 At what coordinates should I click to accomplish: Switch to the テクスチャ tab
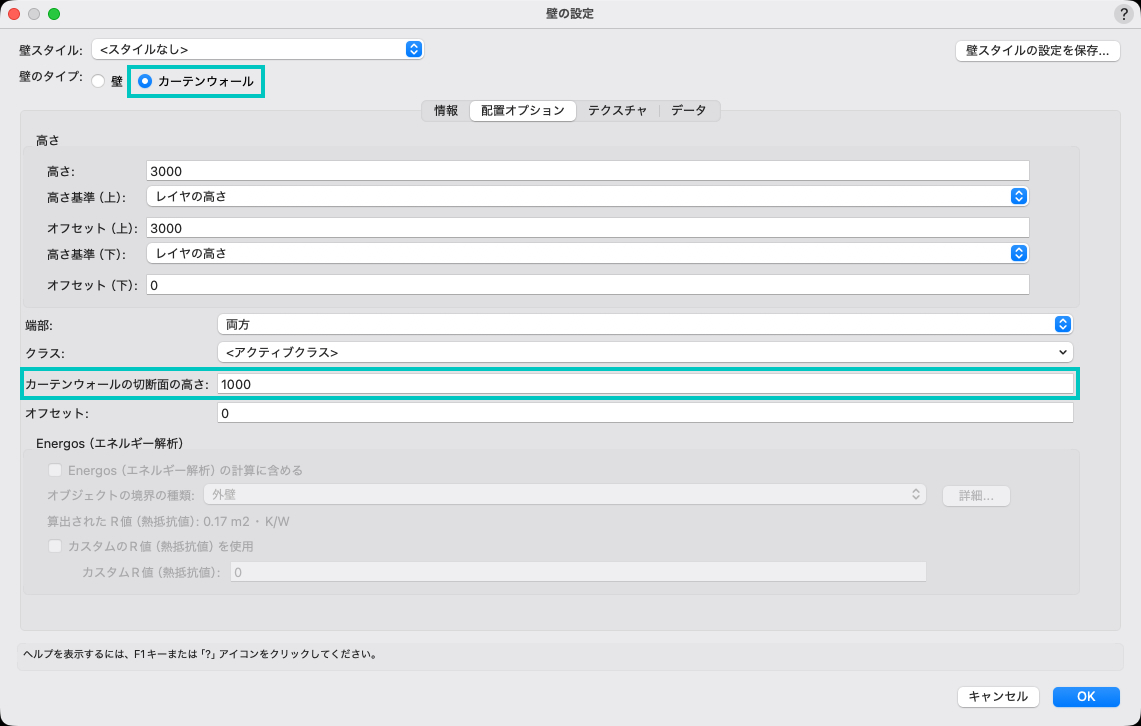point(615,111)
